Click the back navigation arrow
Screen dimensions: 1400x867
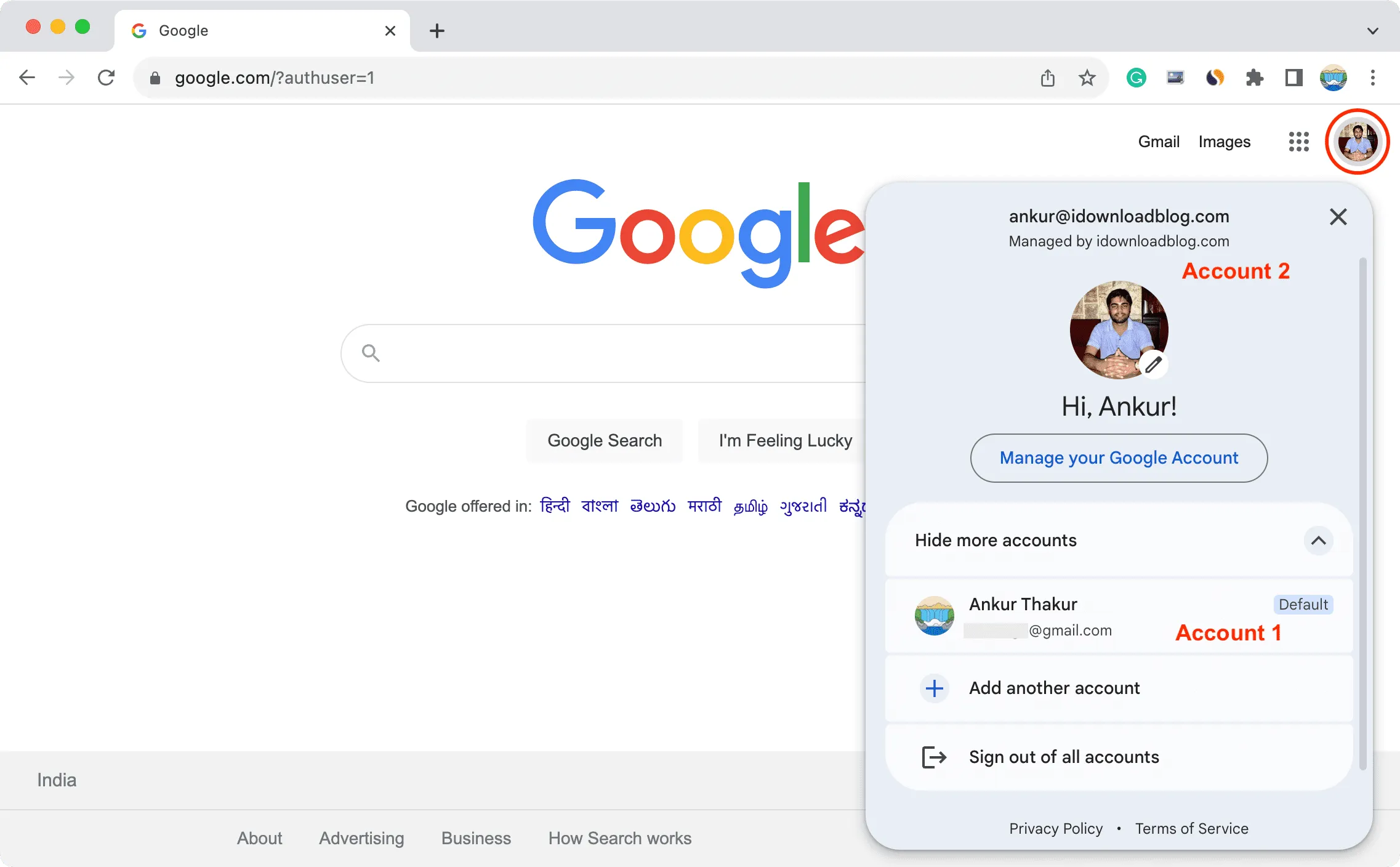pos(27,77)
